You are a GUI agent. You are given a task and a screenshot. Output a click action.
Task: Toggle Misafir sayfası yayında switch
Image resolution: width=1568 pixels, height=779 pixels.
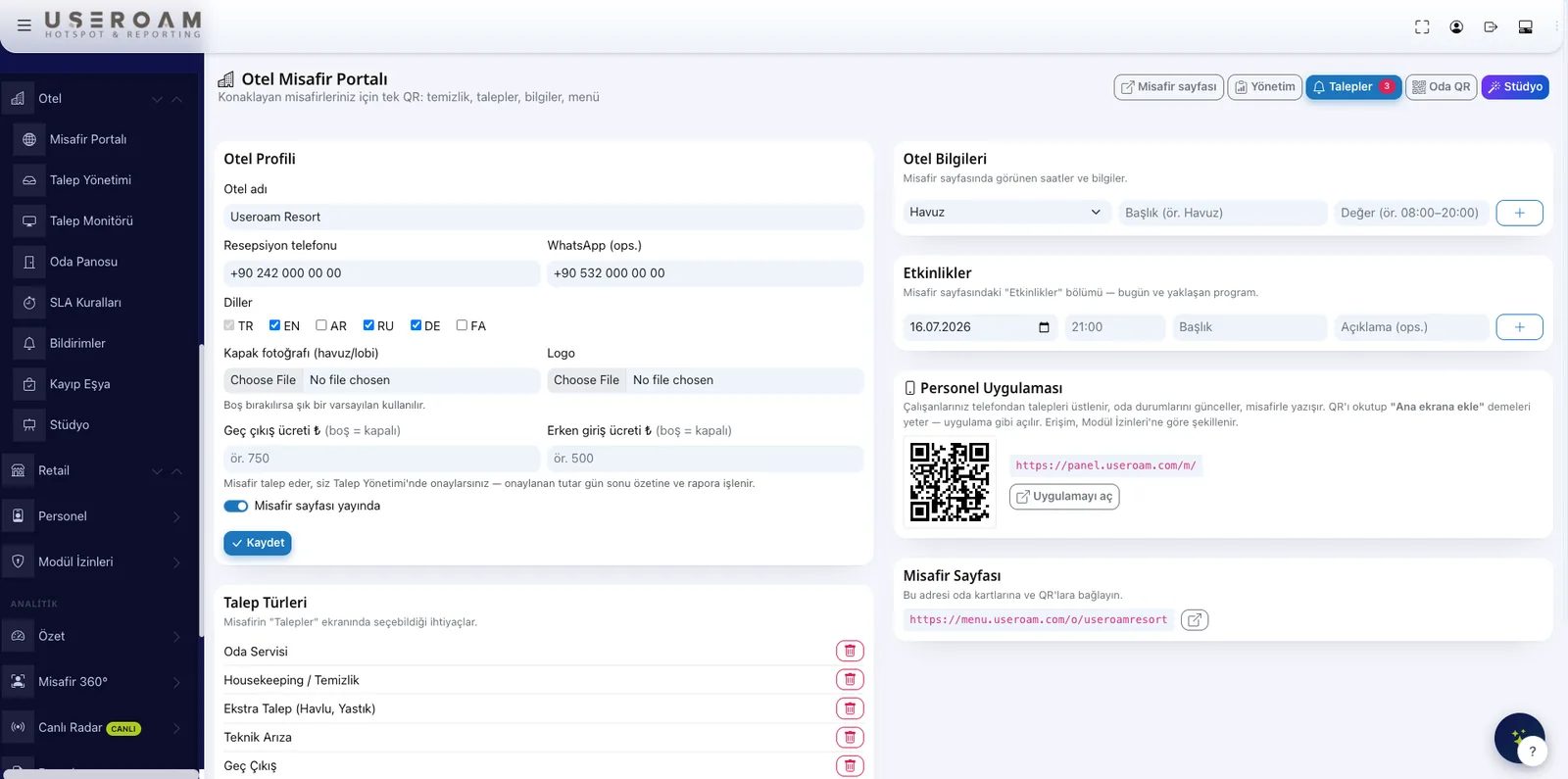tap(236, 507)
